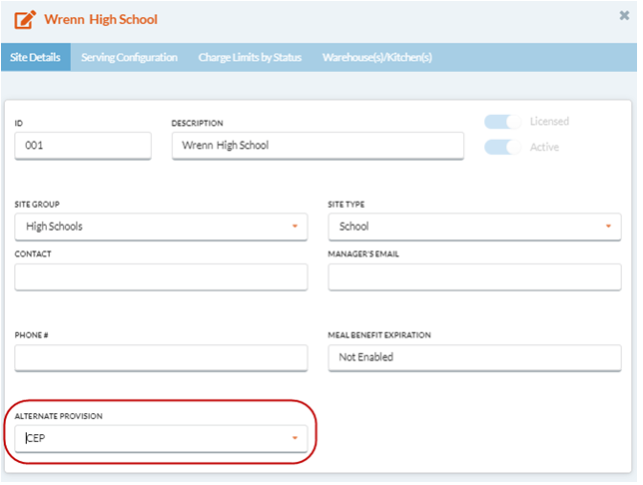
Task: Click the Description field with Wrenn High School
Action: [318, 146]
